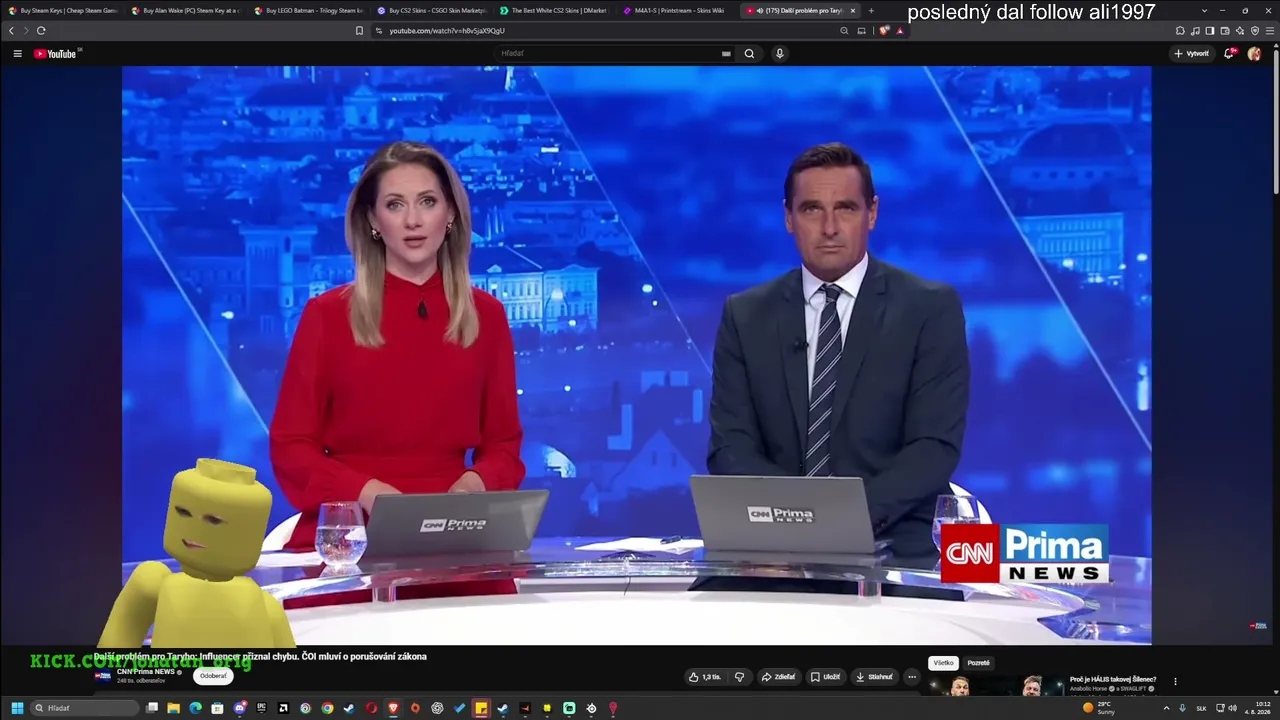Open the browser main menu
The width and height of the screenshot is (1280, 720).
[1270, 31]
